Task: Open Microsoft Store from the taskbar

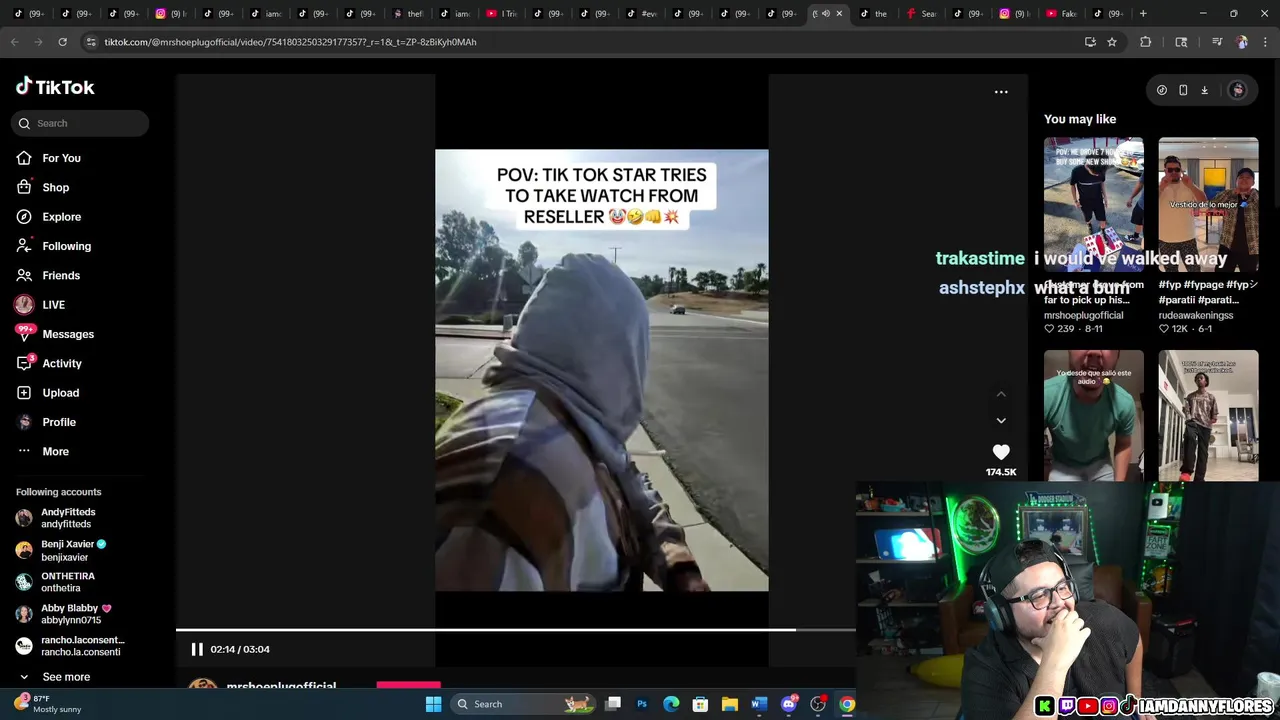Action: (700, 704)
